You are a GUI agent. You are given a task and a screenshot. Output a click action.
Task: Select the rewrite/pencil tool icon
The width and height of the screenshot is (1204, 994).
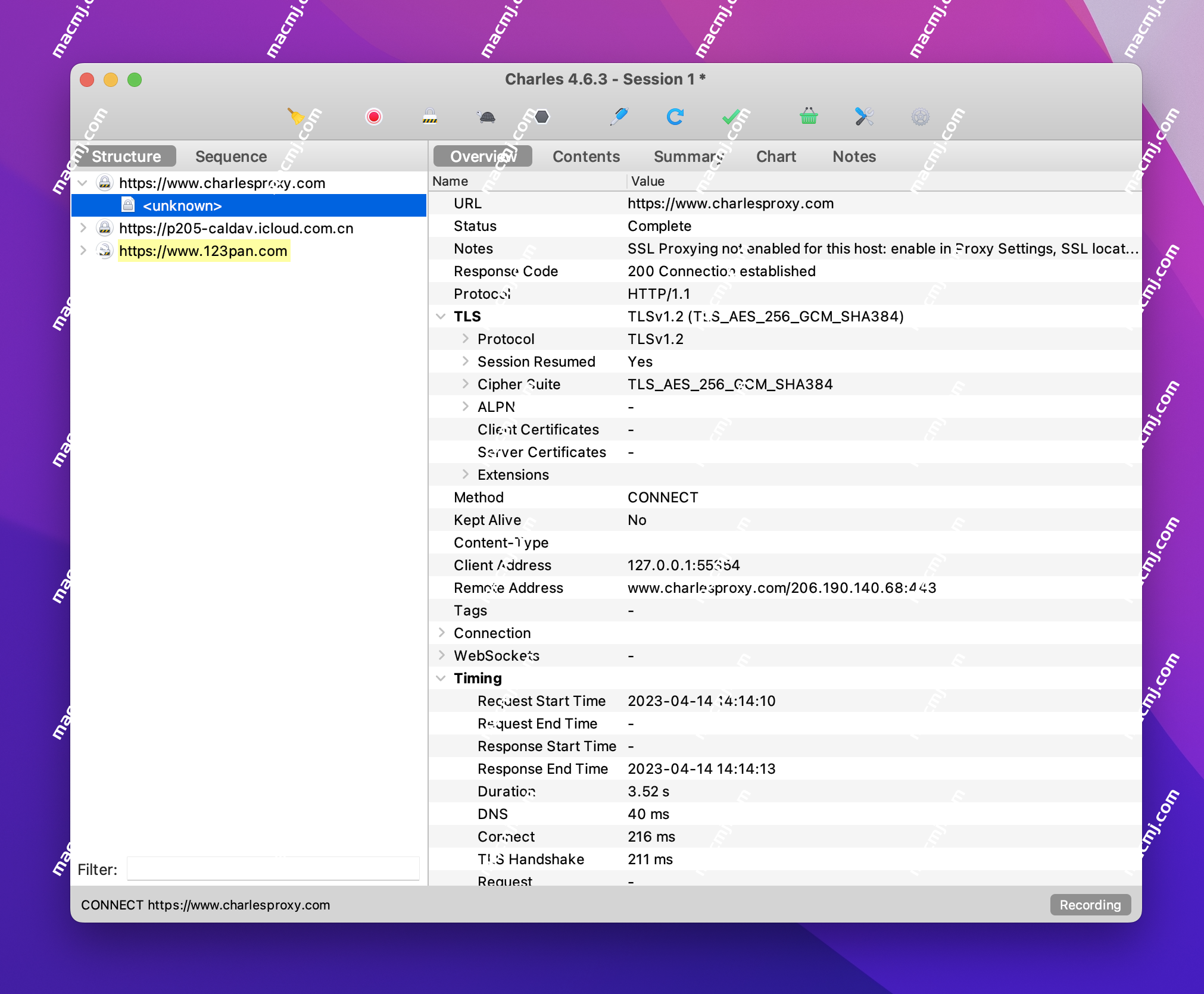tap(619, 117)
